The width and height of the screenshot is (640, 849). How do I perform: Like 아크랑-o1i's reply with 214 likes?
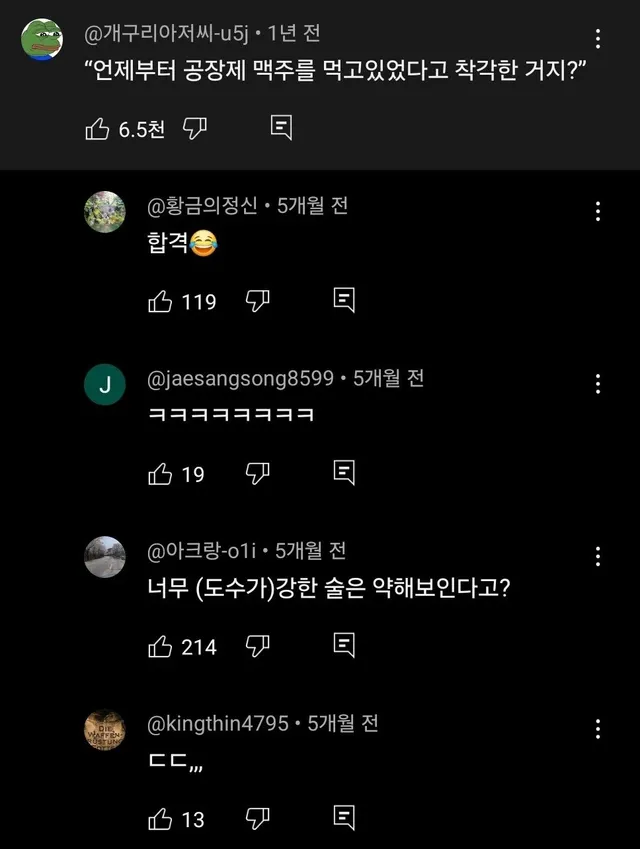click(x=160, y=647)
